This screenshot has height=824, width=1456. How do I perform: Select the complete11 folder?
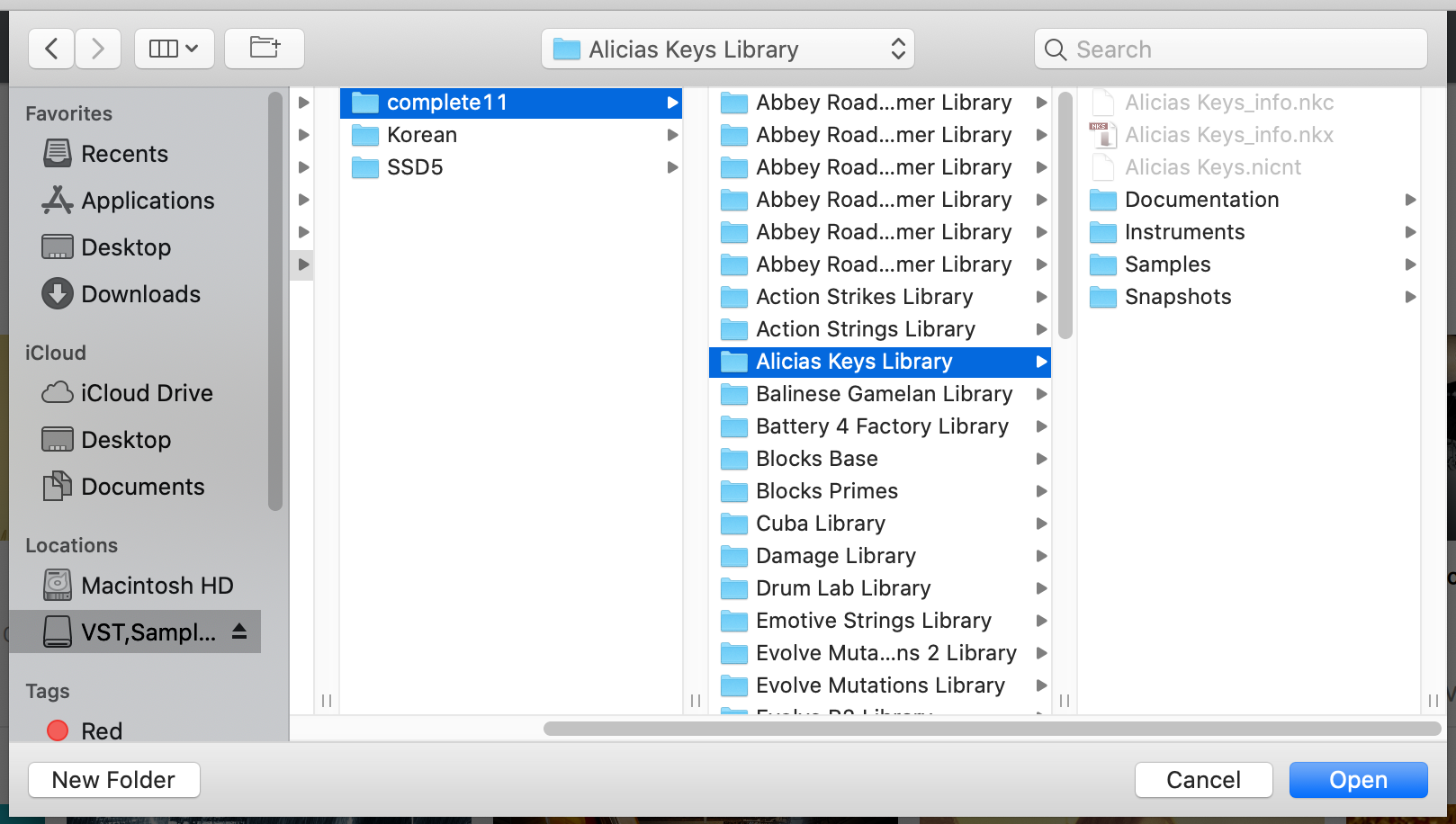511,103
